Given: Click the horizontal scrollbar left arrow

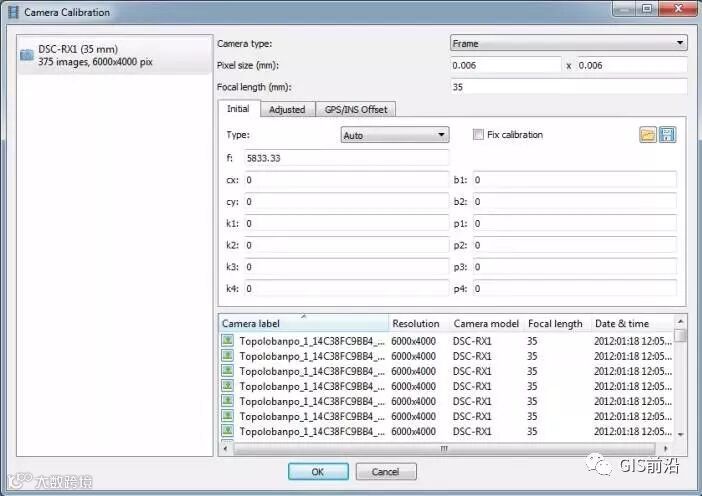Looking at the screenshot, I should [225, 448].
